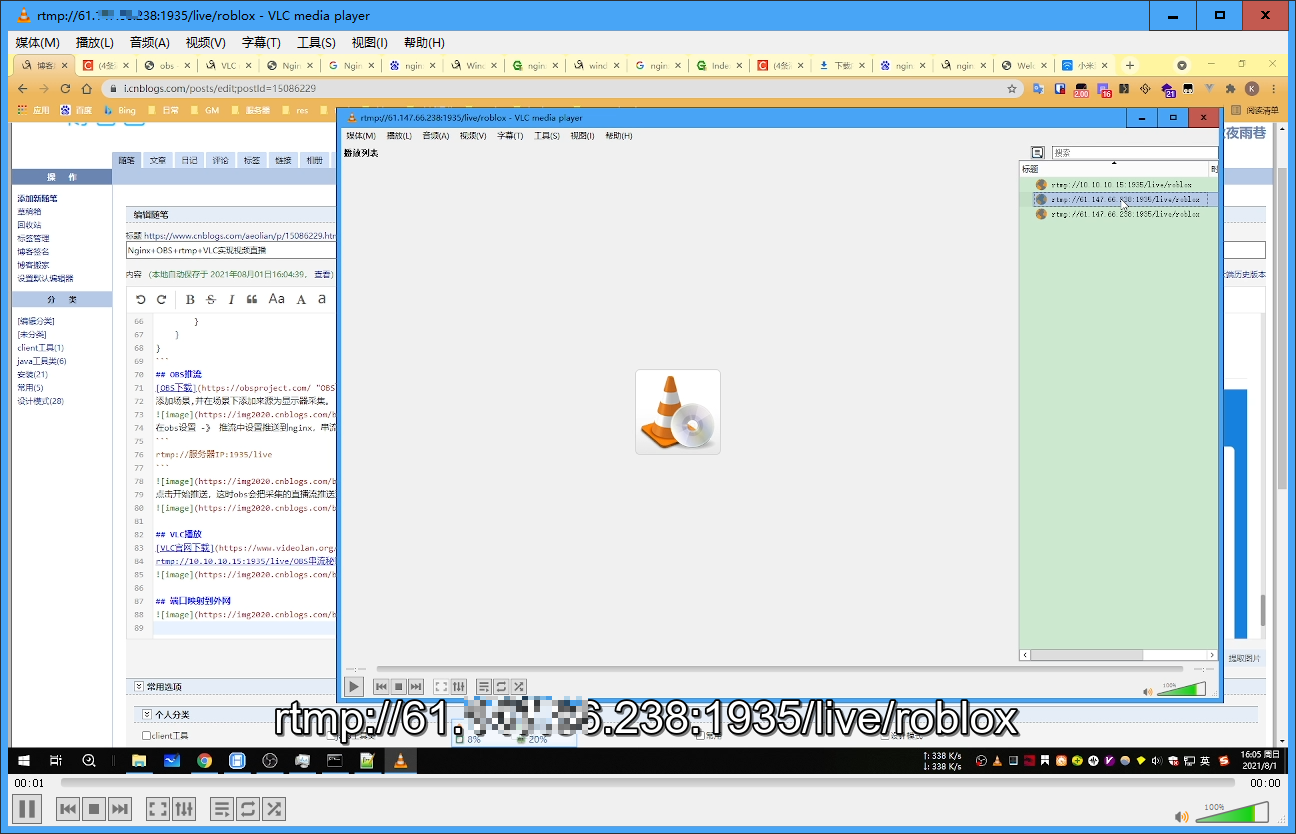Click the strikethrough S icon in blog editor
Image resolution: width=1296 pixels, height=834 pixels.
click(210, 299)
